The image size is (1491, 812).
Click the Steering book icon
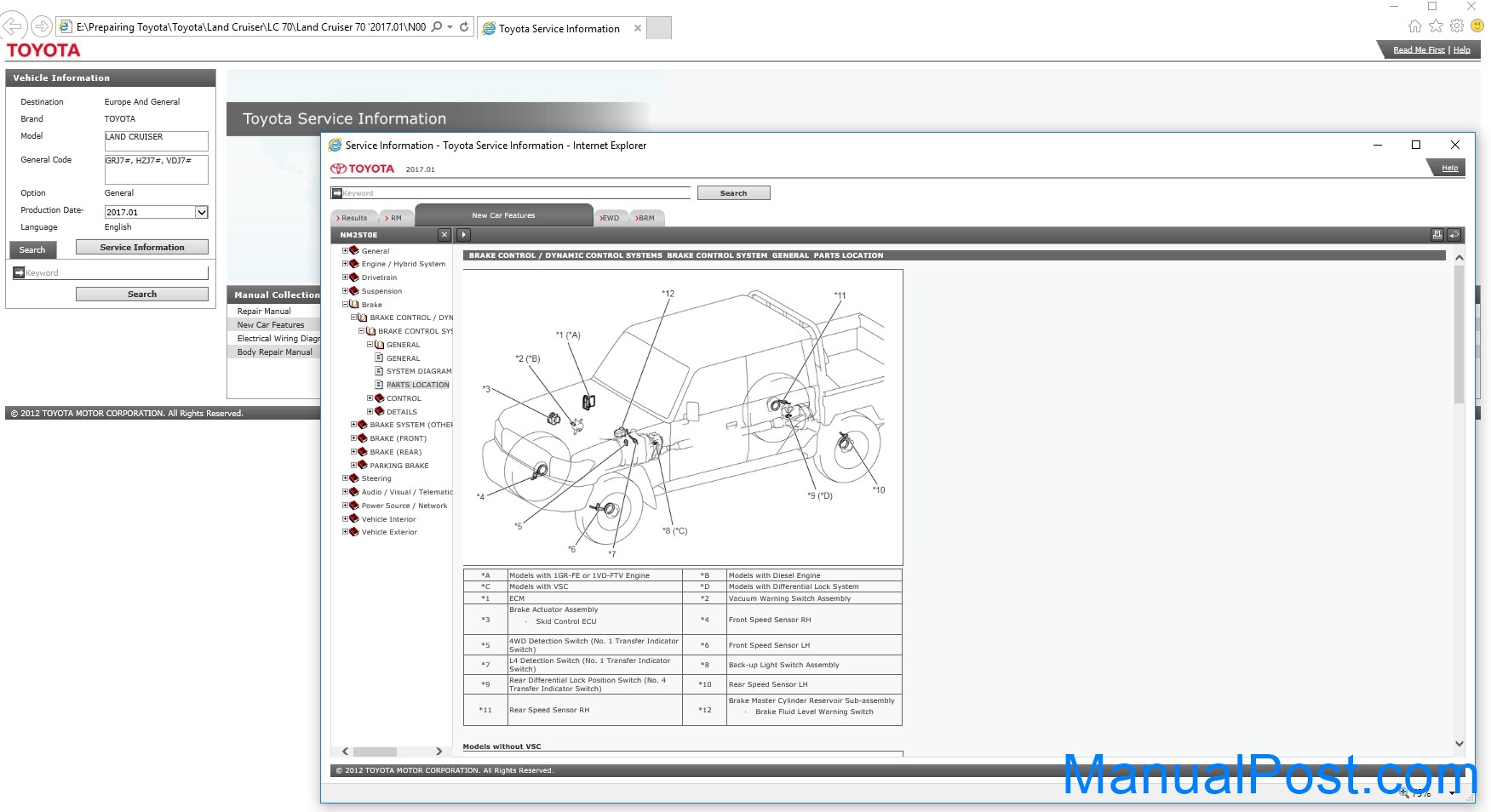coord(354,478)
